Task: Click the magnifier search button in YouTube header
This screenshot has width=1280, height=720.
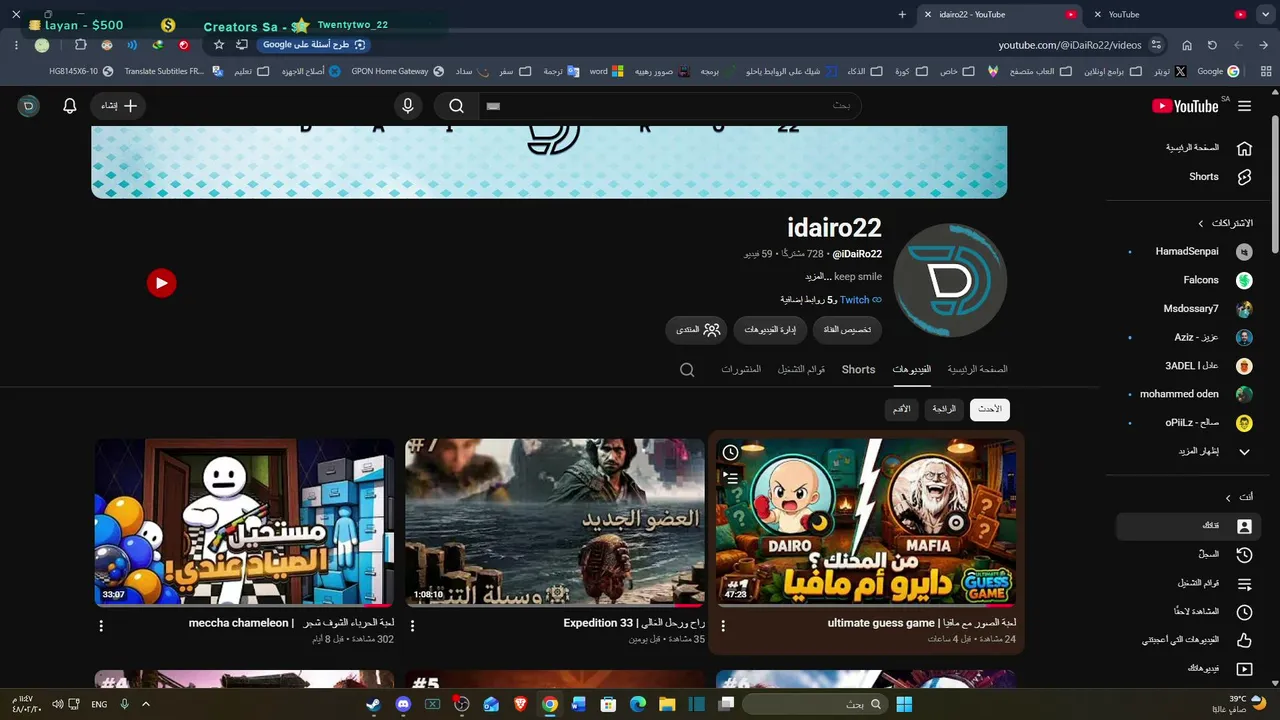Action: click(x=456, y=106)
